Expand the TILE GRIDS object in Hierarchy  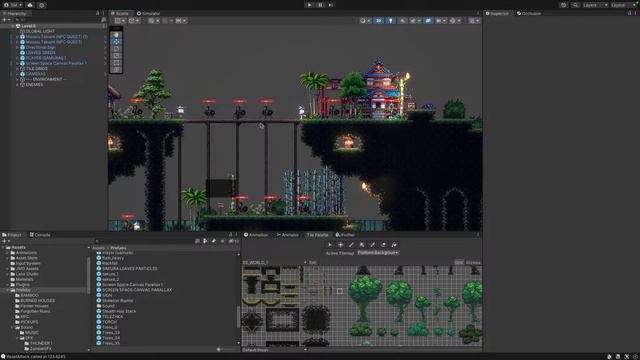point(17,69)
